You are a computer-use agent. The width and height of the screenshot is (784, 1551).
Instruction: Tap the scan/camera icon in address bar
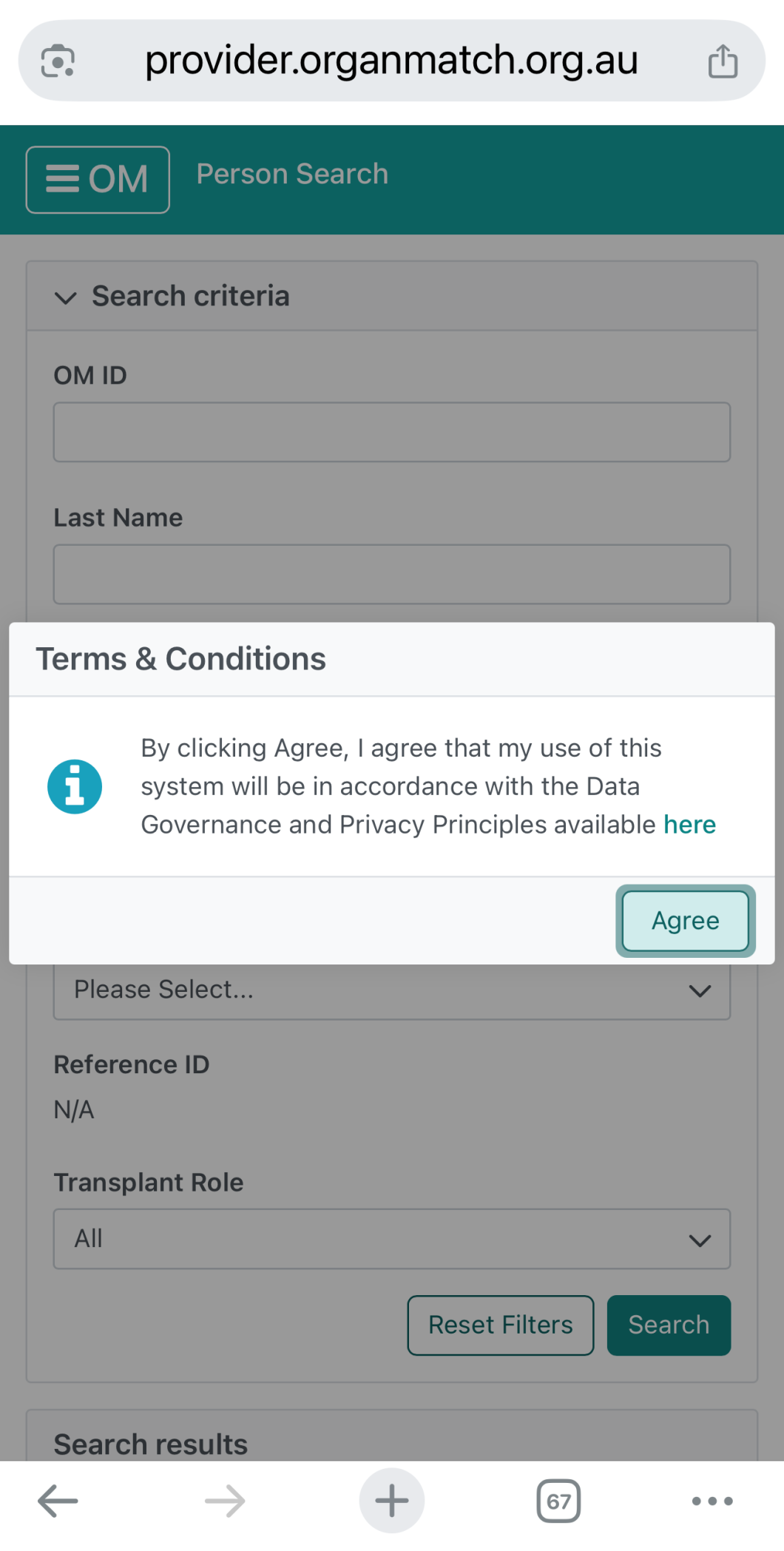click(59, 60)
